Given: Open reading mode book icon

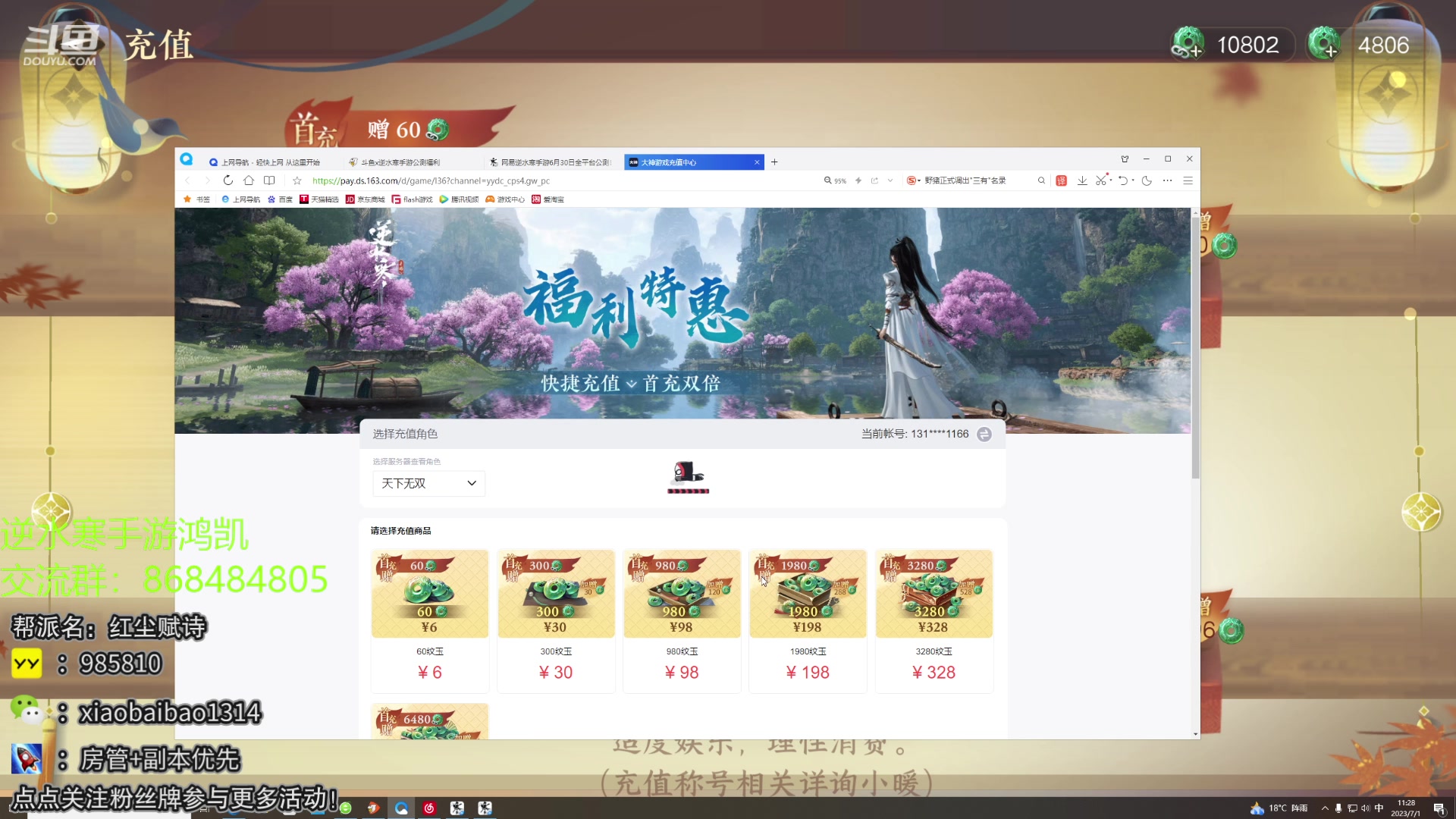Looking at the screenshot, I should pyautogui.click(x=269, y=180).
